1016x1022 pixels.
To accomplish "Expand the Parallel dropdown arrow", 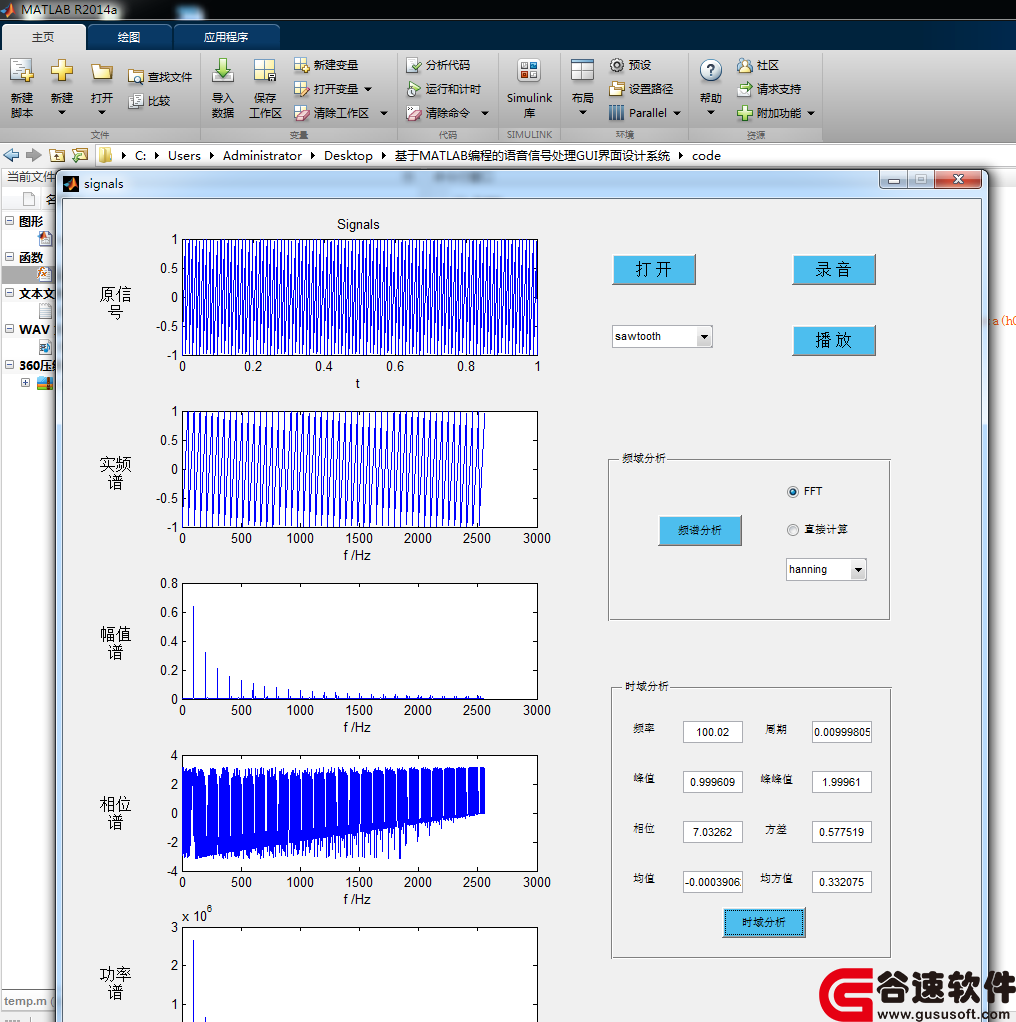I will pos(677,113).
